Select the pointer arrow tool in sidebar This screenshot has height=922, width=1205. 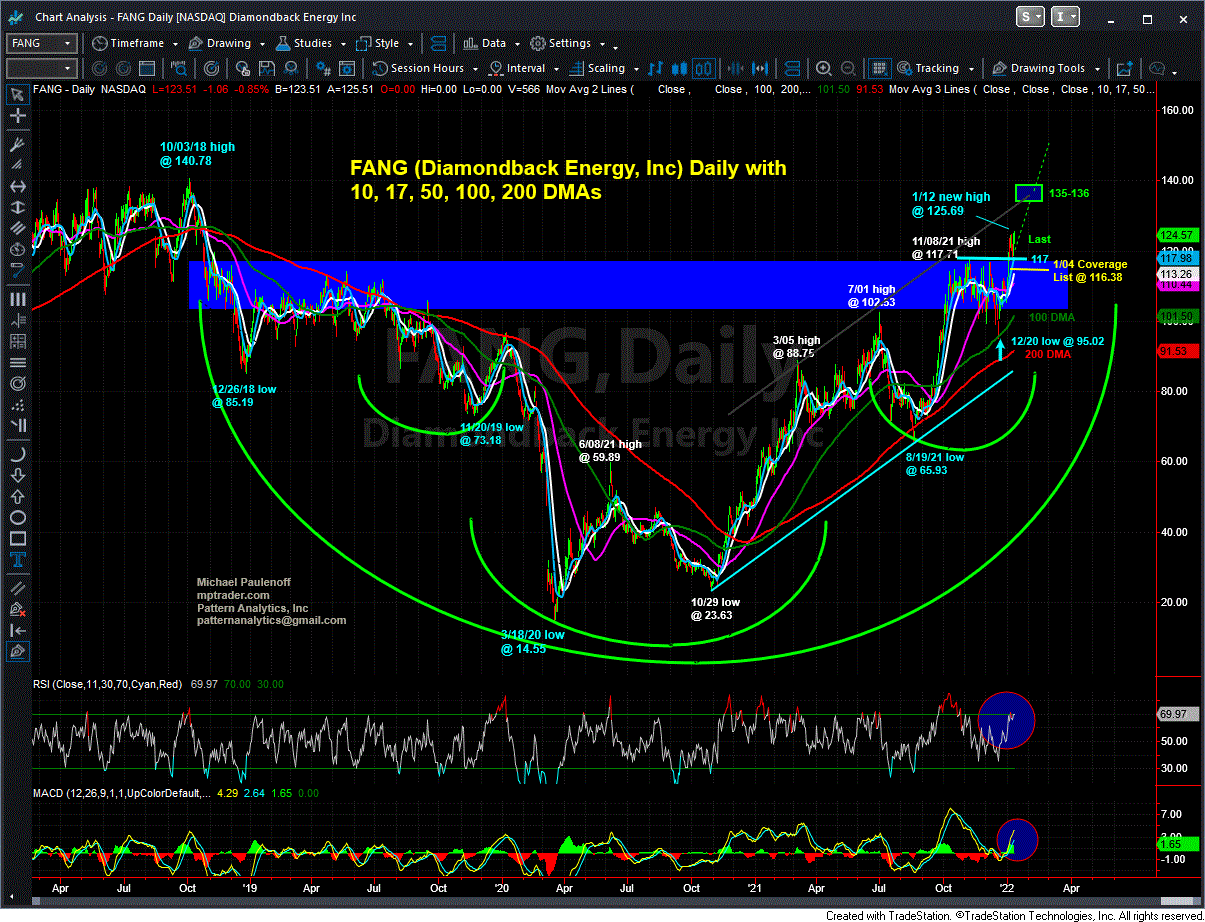16,94
